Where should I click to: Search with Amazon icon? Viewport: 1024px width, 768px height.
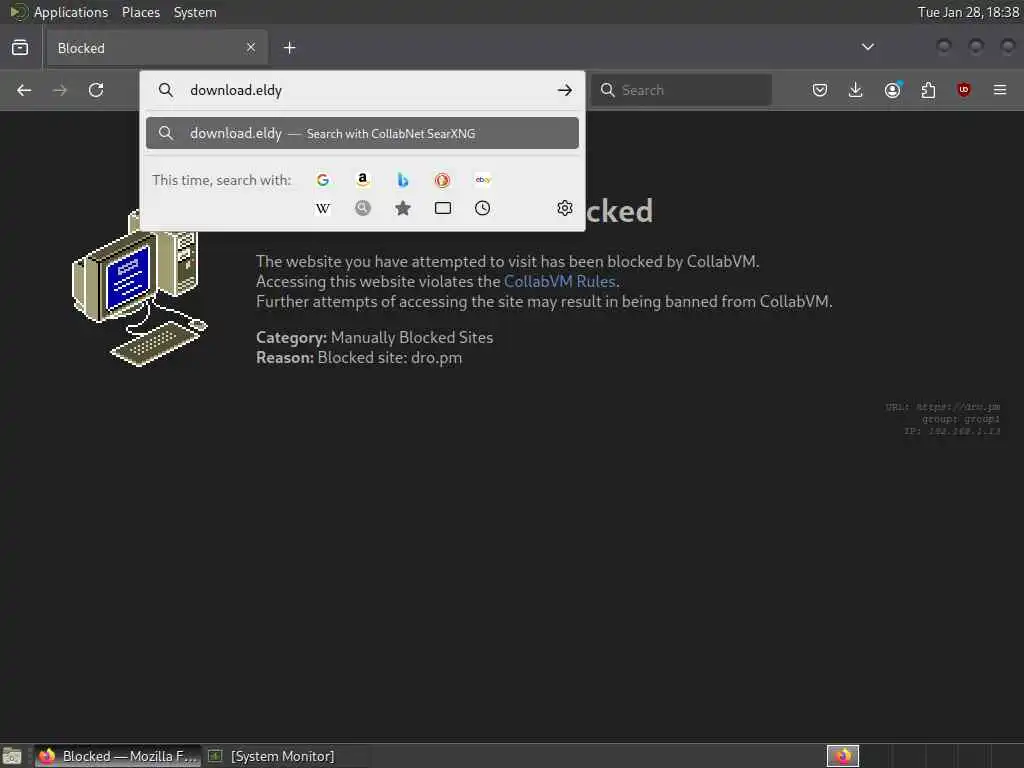coord(362,180)
